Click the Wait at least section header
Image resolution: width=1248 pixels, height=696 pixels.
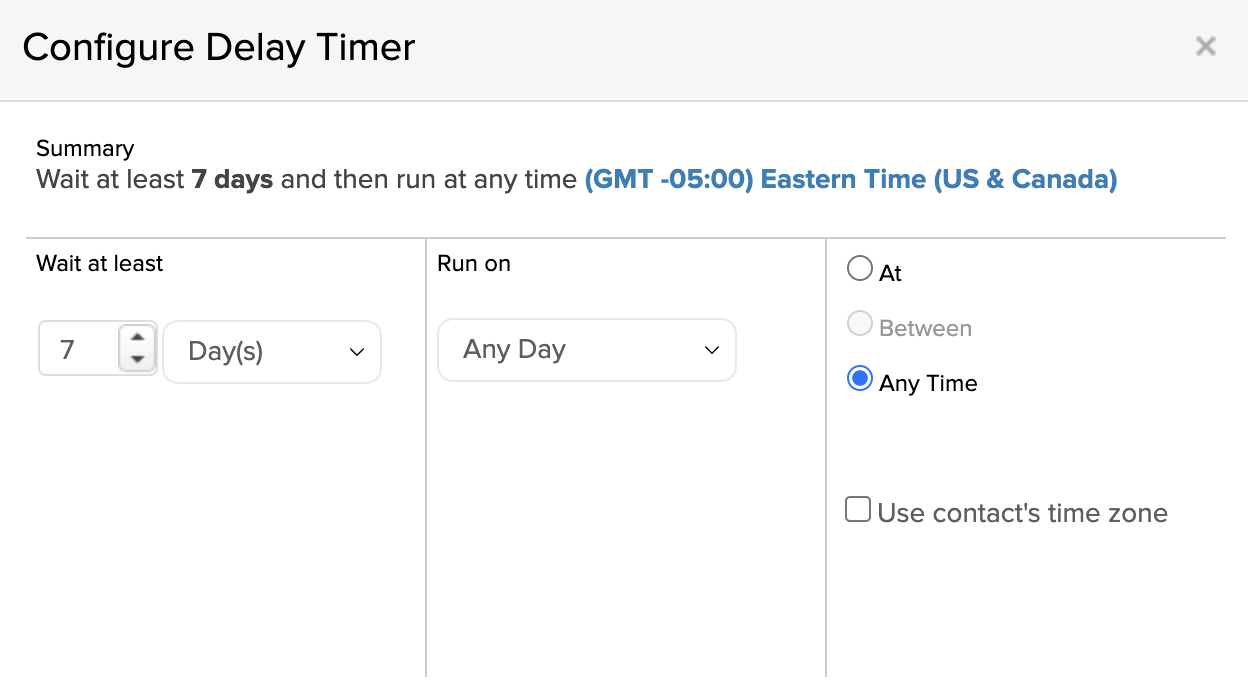(99, 263)
